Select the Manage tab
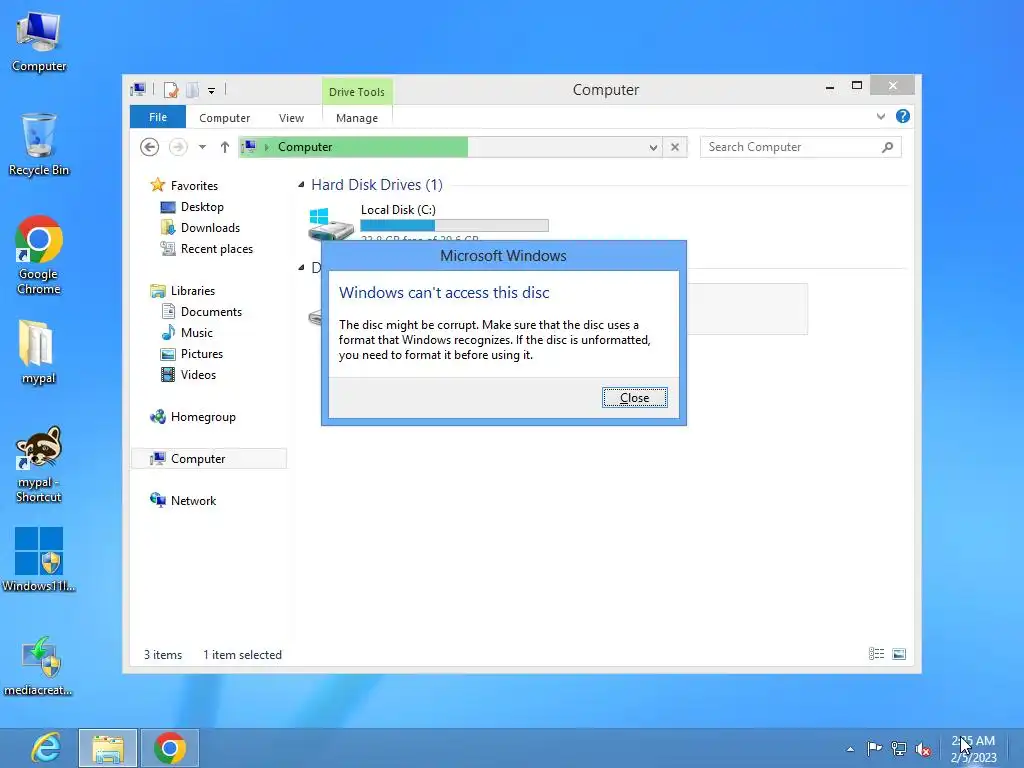 click(x=357, y=118)
